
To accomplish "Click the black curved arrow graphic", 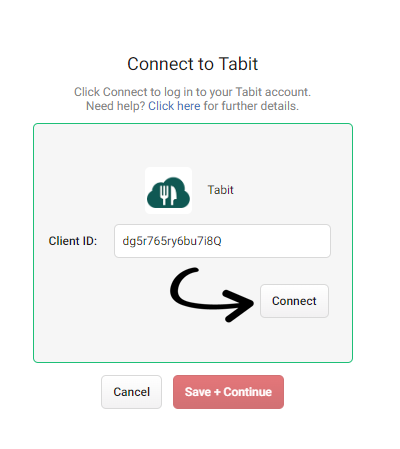I will pos(212,295).
